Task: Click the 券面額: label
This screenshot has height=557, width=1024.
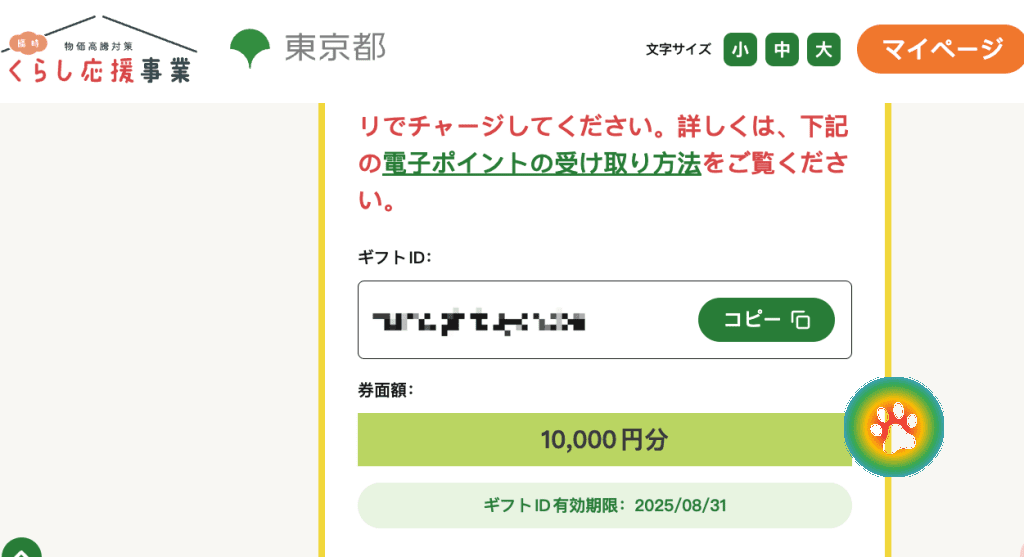Action: point(386,390)
